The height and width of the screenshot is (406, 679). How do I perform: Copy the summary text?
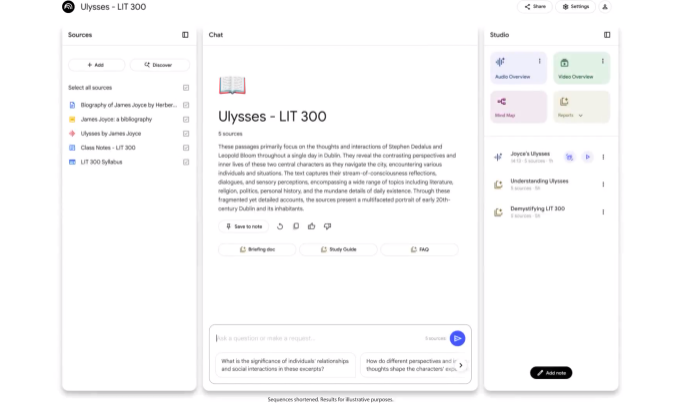coord(296,226)
